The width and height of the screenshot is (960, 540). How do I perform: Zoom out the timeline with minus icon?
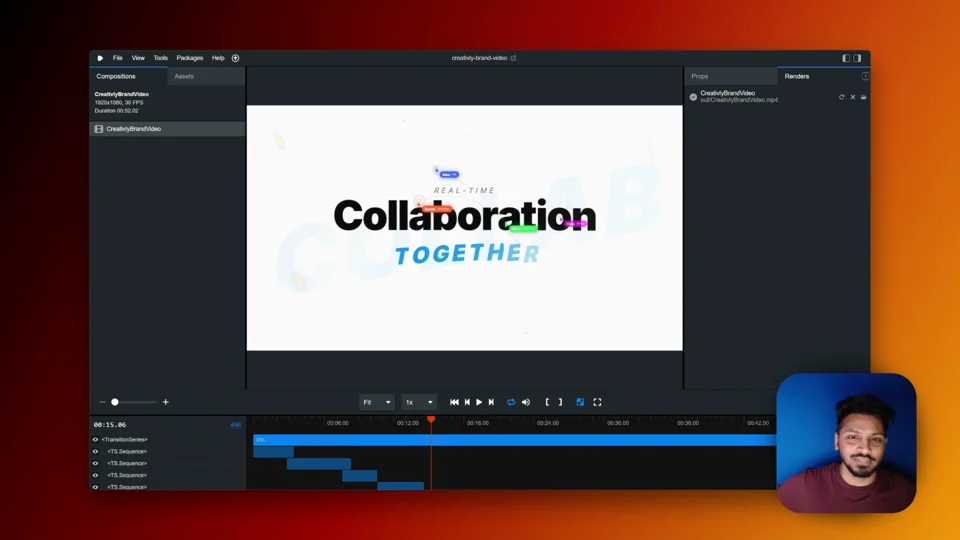pyautogui.click(x=102, y=402)
